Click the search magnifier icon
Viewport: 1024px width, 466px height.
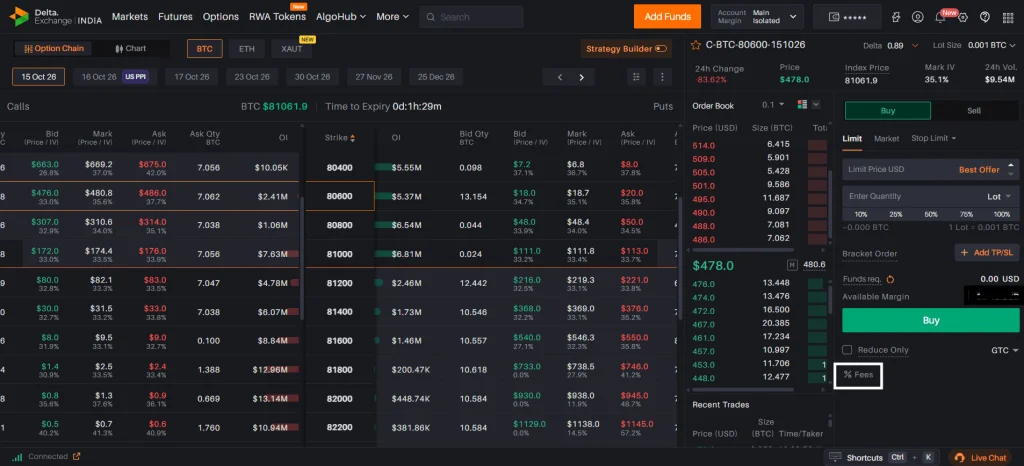coord(430,17)
